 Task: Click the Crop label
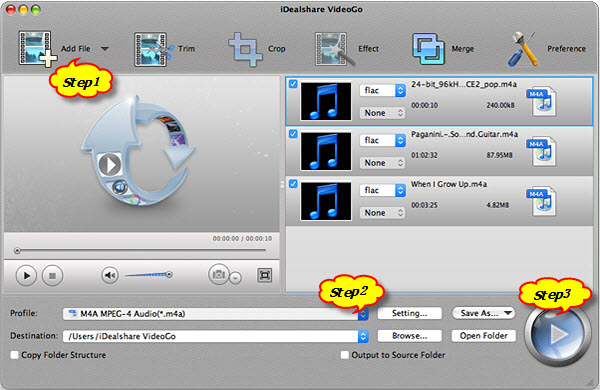point(277,49)
